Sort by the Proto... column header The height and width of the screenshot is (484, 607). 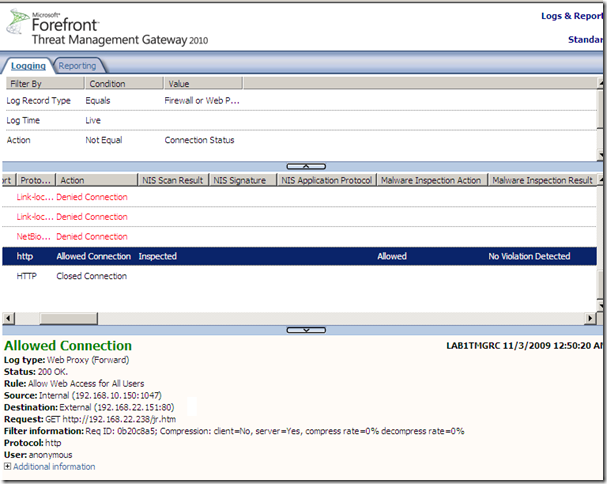(36, 180)
